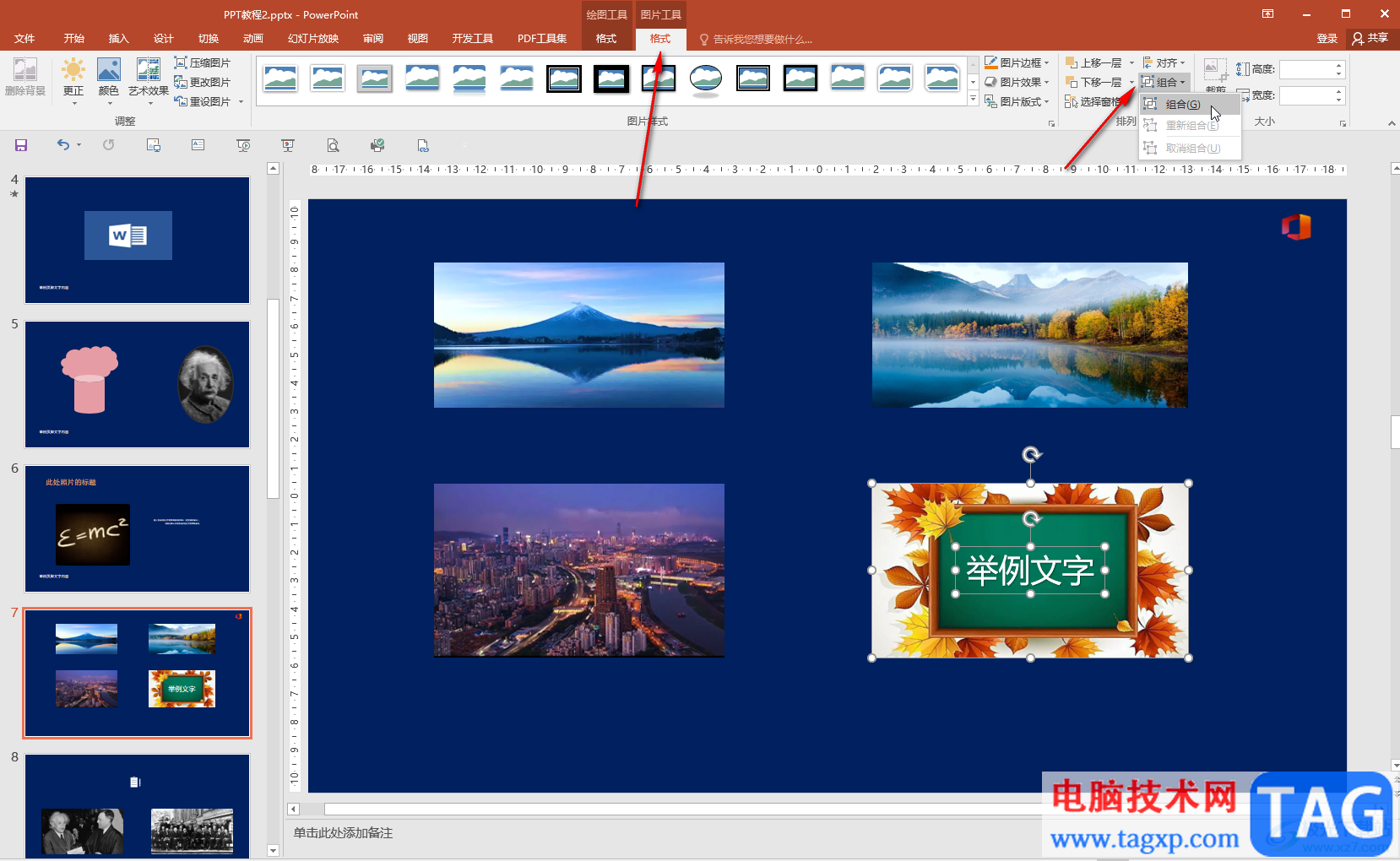Open the Color (颜色) dropdown
1400x861 pixels.
click(x=109, y=82)
